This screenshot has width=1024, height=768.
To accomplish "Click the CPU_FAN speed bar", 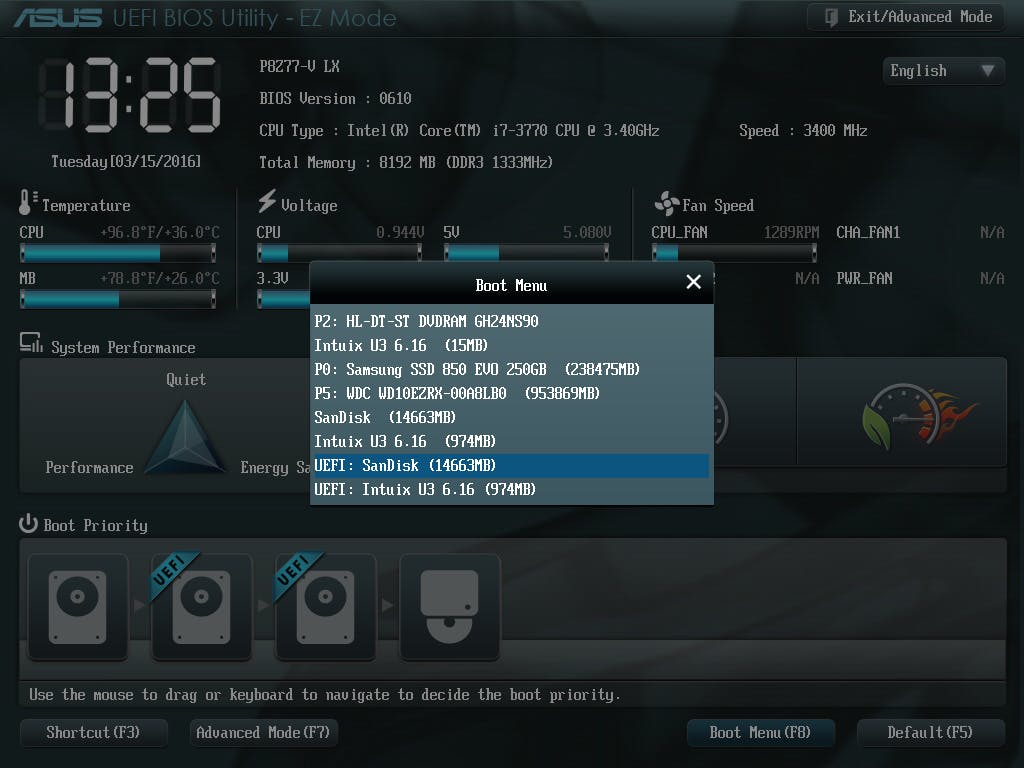I will [734, 252].
